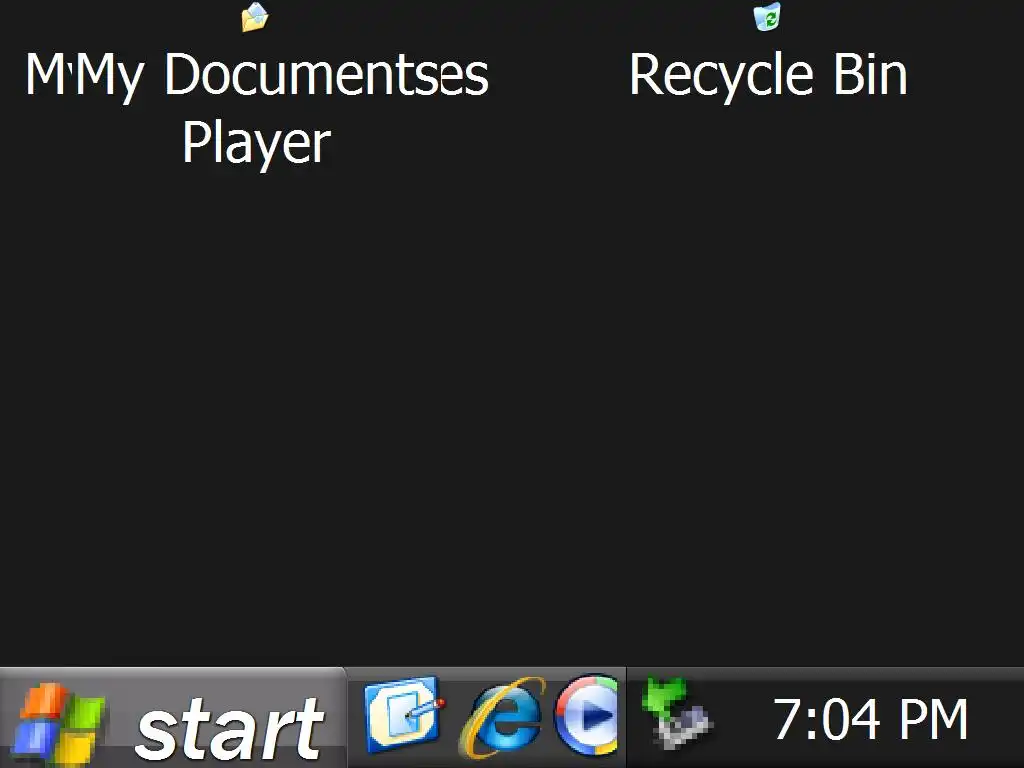The image size is (1024, 768).
Task: Click the Safely Remove Hardware tray icon
Action: click(677, 712)
